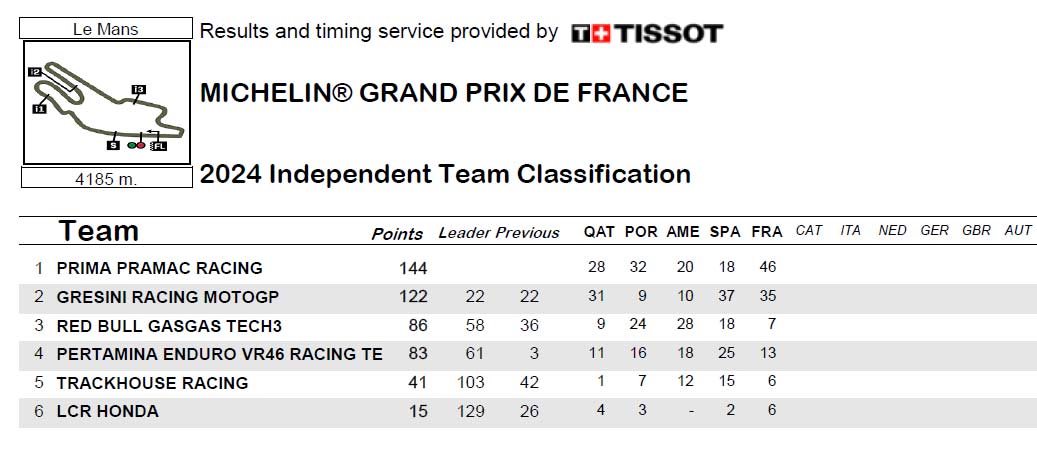
Task: Click the FL finish line marker on map
Action: pos(159,146)
